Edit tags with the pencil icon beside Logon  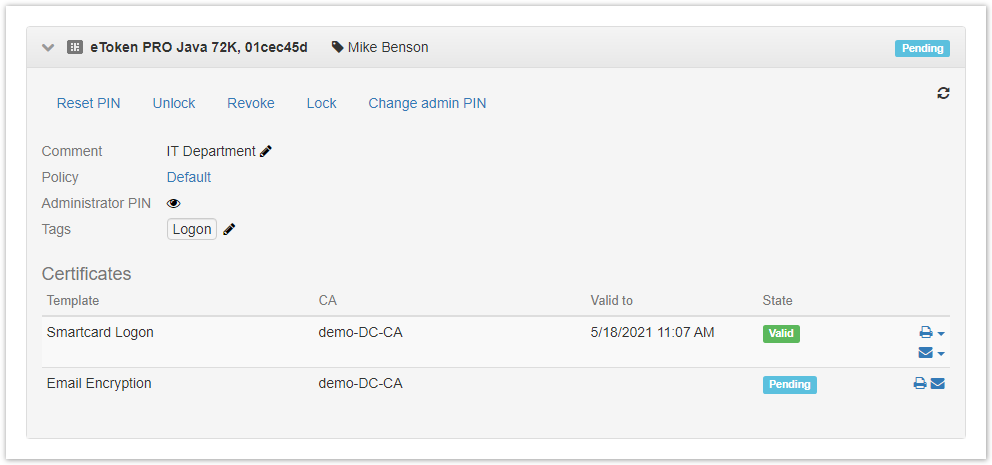[230, 229]
